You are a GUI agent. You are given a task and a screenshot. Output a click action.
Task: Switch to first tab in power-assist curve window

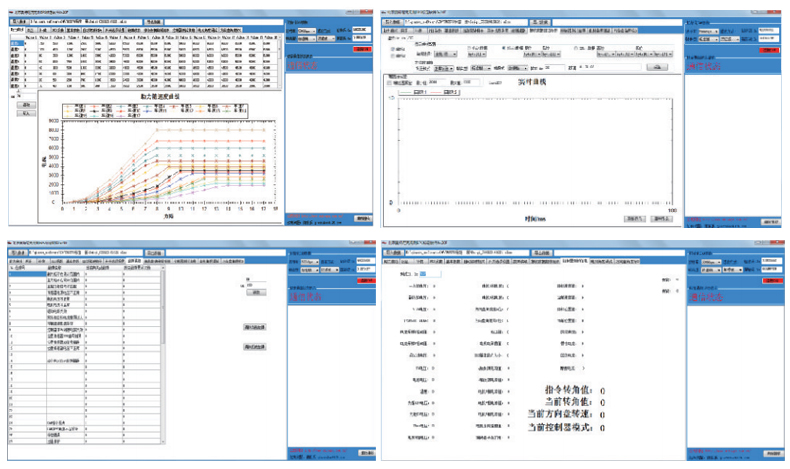point(15,31)
